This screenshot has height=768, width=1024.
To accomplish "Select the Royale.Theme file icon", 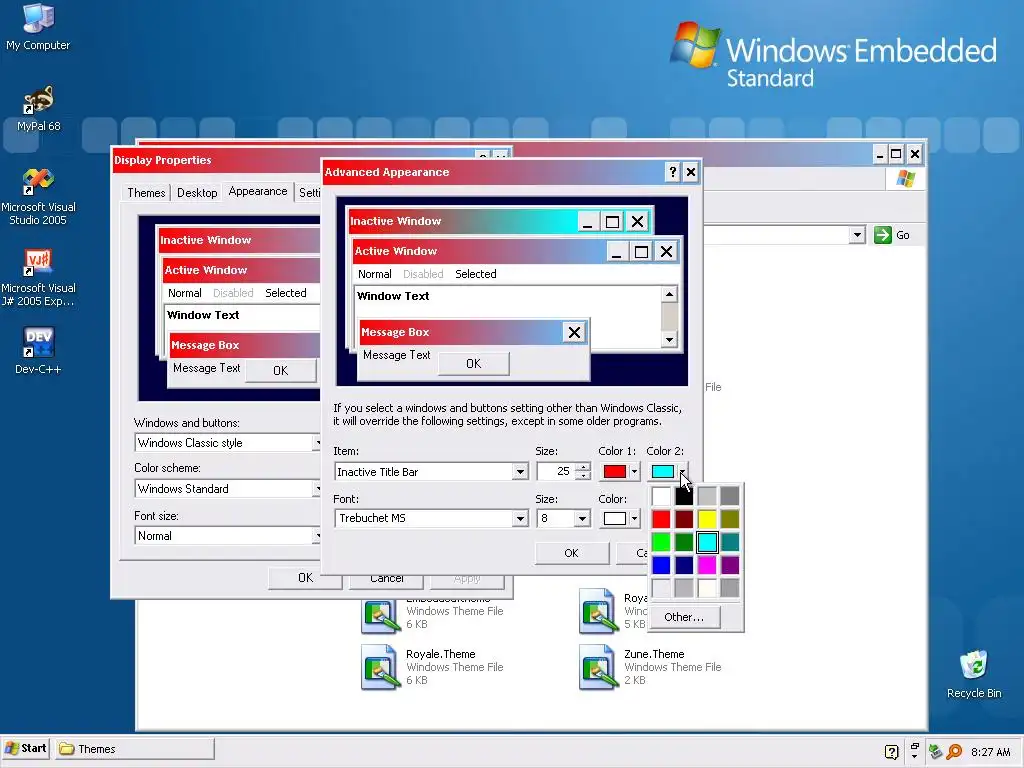I will (379, 667).
